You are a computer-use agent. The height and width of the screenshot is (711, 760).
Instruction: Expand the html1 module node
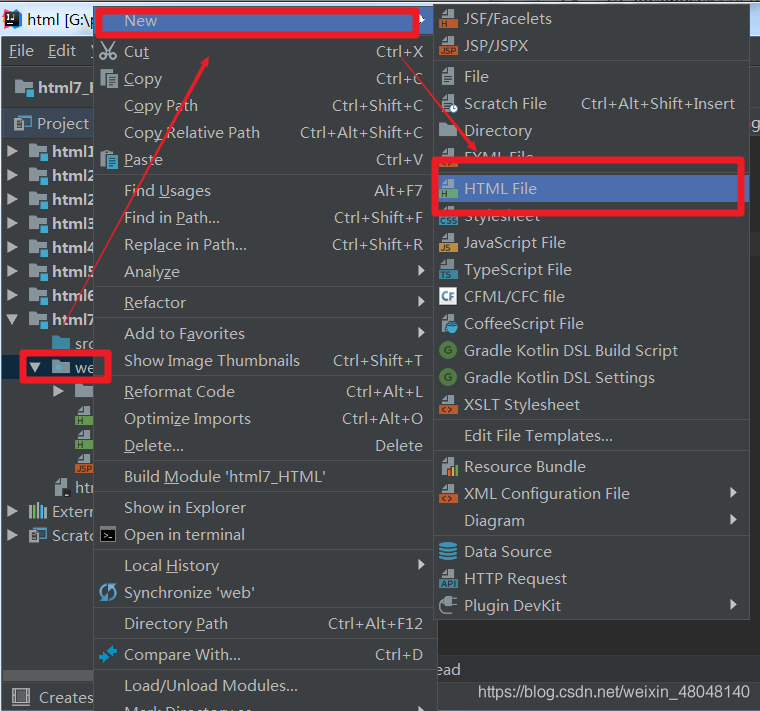12,152
